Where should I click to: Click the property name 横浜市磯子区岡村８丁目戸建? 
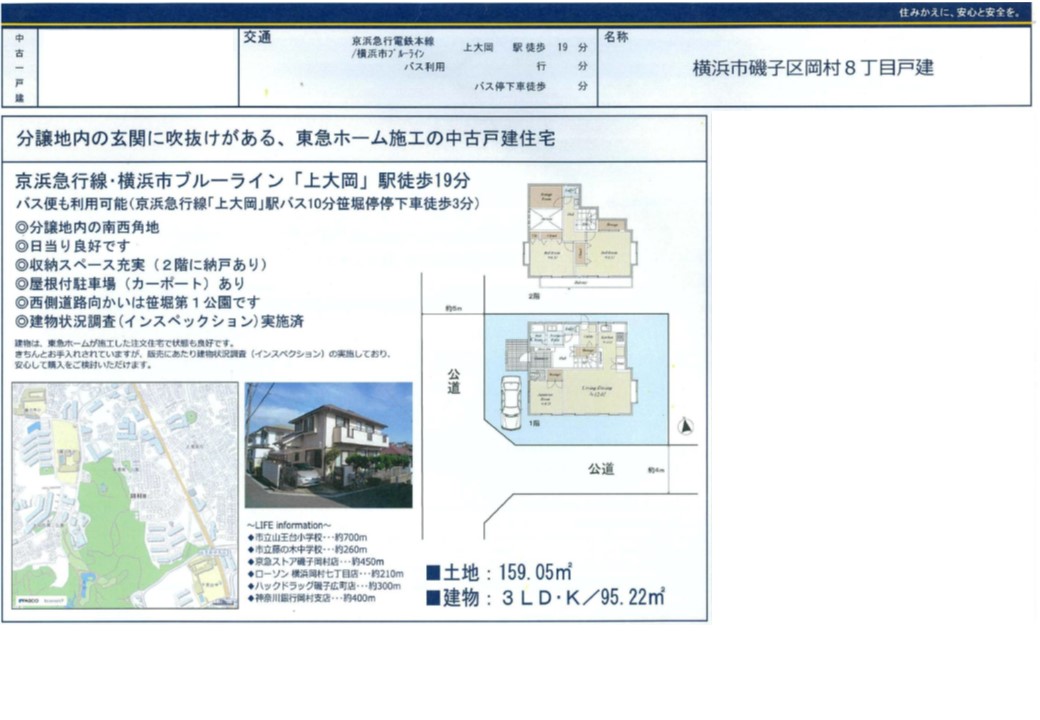point(813,69)
